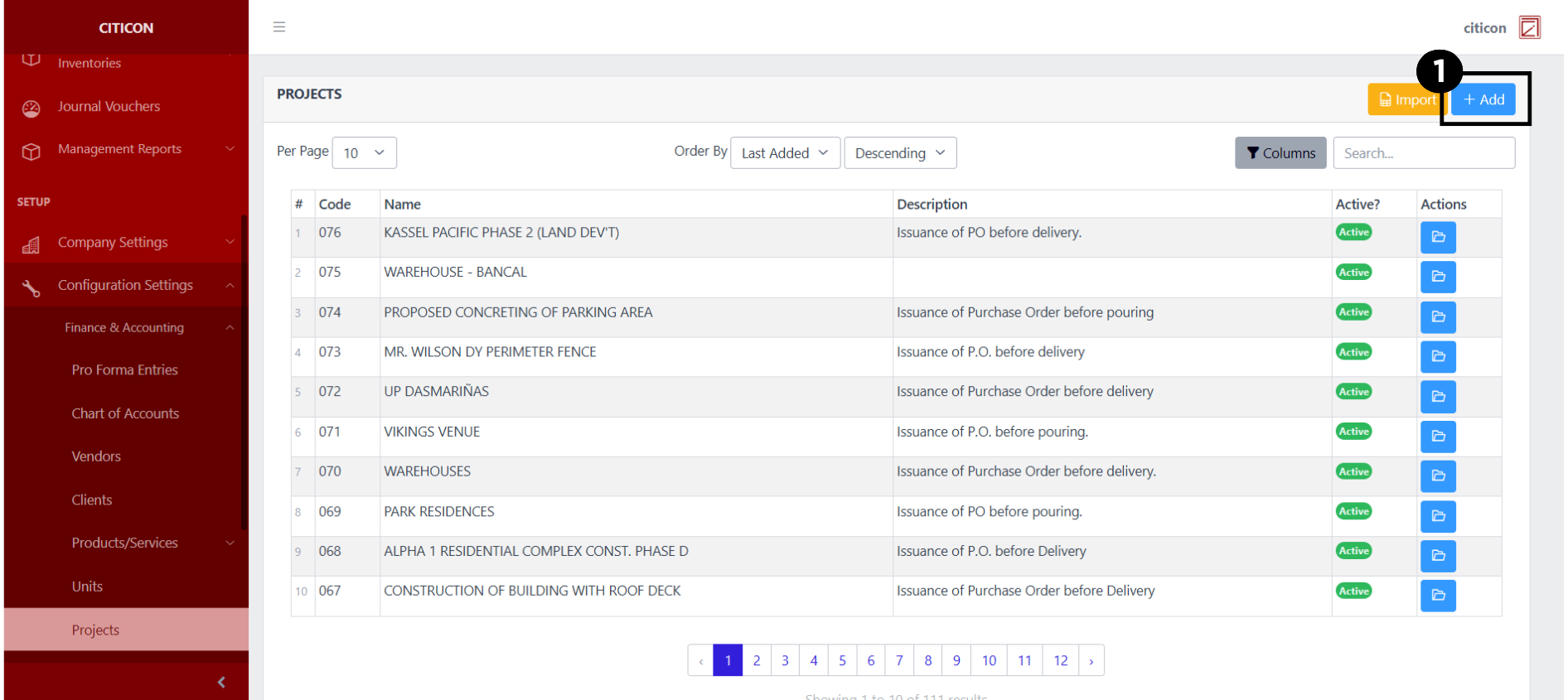
Task: Open the Per Page dropdown
Action: 364,153
